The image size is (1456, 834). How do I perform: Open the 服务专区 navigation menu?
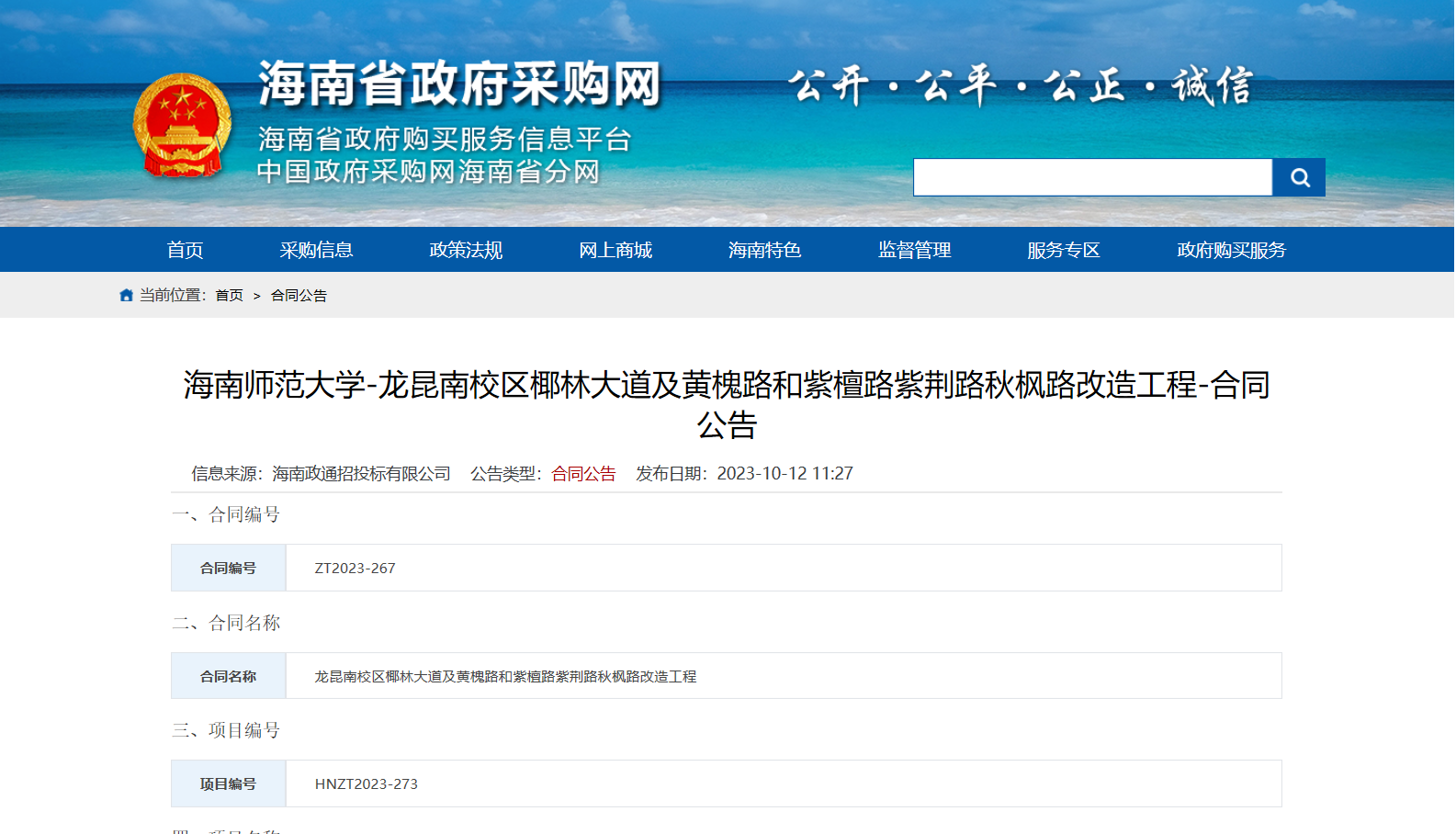click(1064, 250)
